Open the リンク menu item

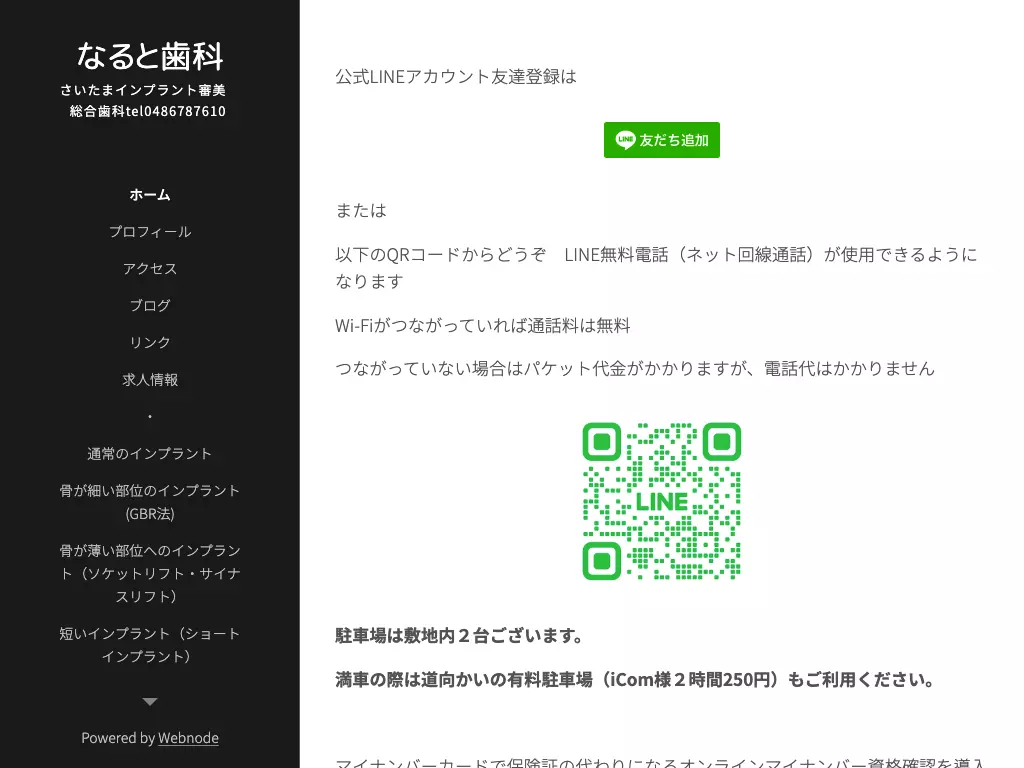(150, 342)
